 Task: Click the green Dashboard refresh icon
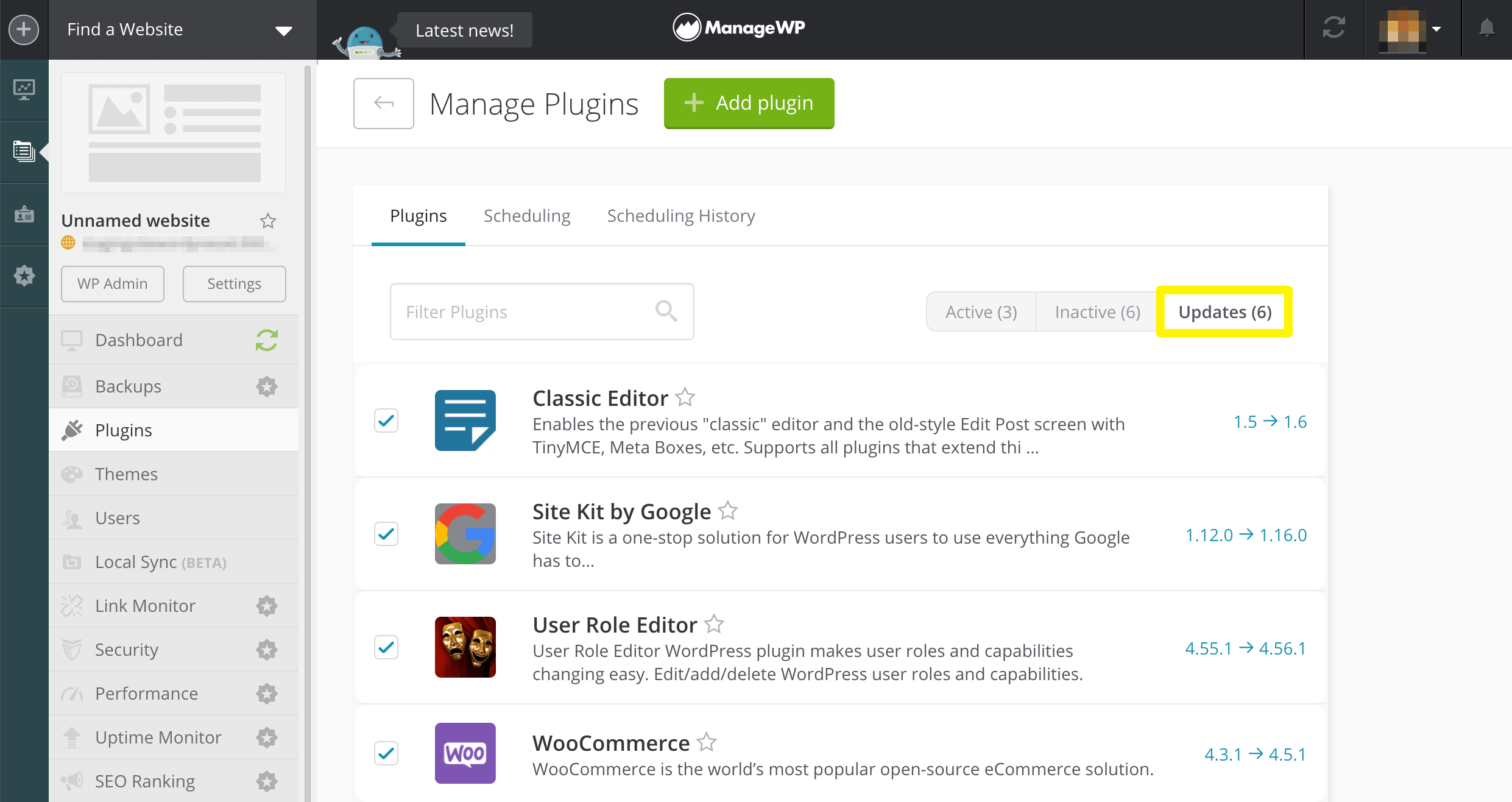coord(267,340)
